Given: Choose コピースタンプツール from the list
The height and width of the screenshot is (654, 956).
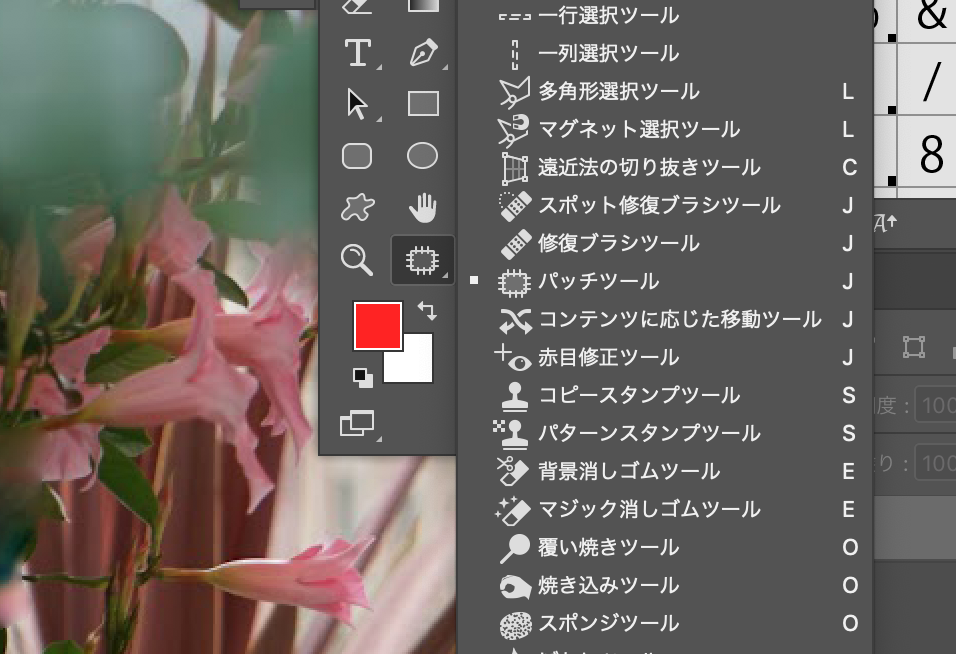Looking at the screenshot, I should 639,395.
